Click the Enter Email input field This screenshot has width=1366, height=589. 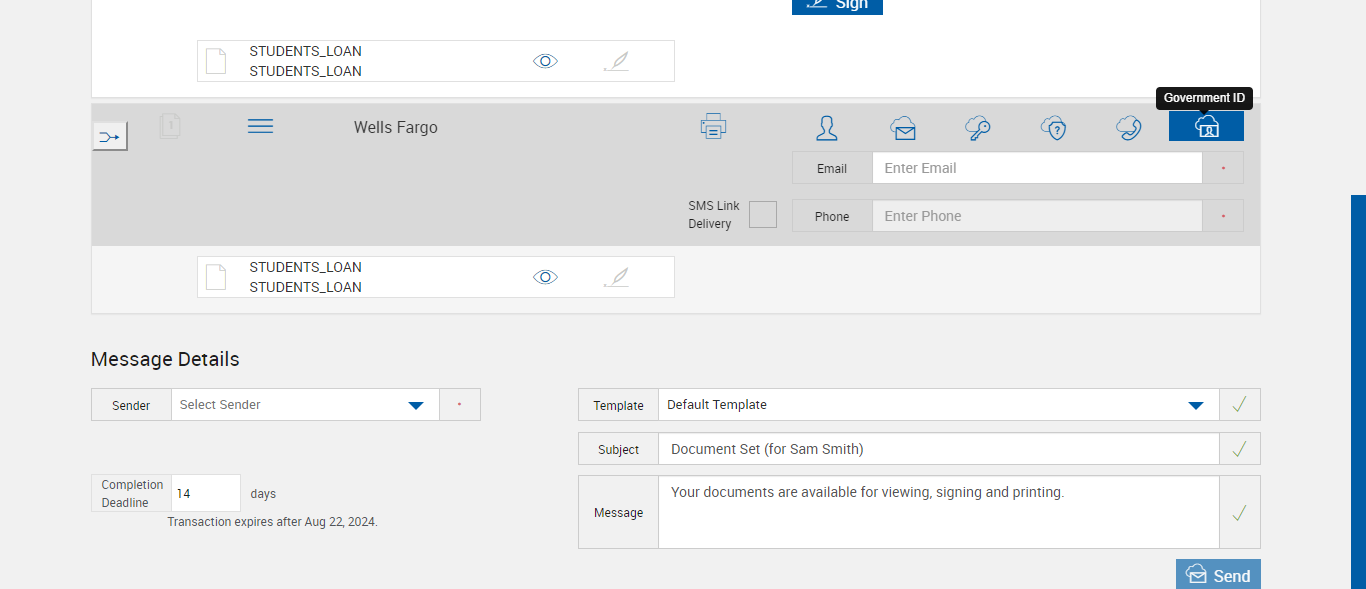pos(1037,168)
